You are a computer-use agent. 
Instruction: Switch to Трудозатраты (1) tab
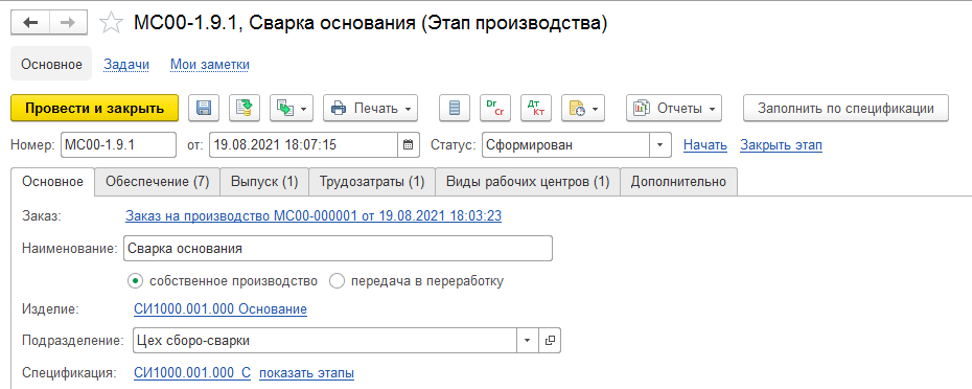tap(372, 182)
